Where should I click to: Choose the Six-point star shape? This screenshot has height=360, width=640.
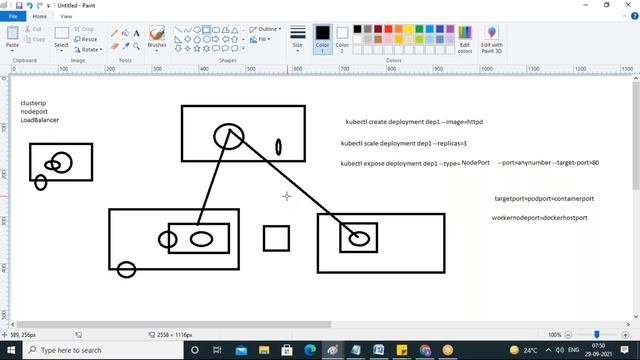[207, 49]
